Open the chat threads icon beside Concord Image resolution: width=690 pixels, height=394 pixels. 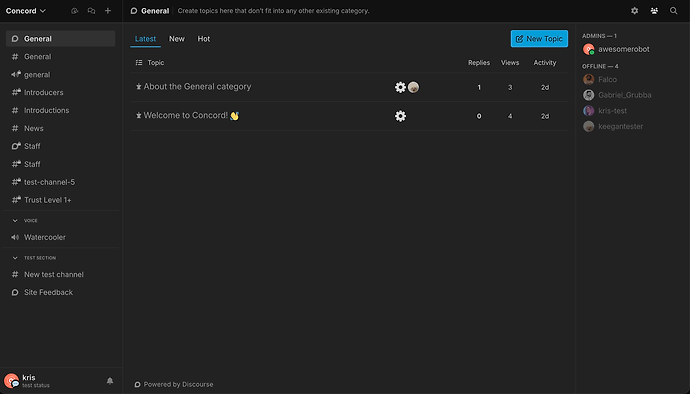[92, 11]
